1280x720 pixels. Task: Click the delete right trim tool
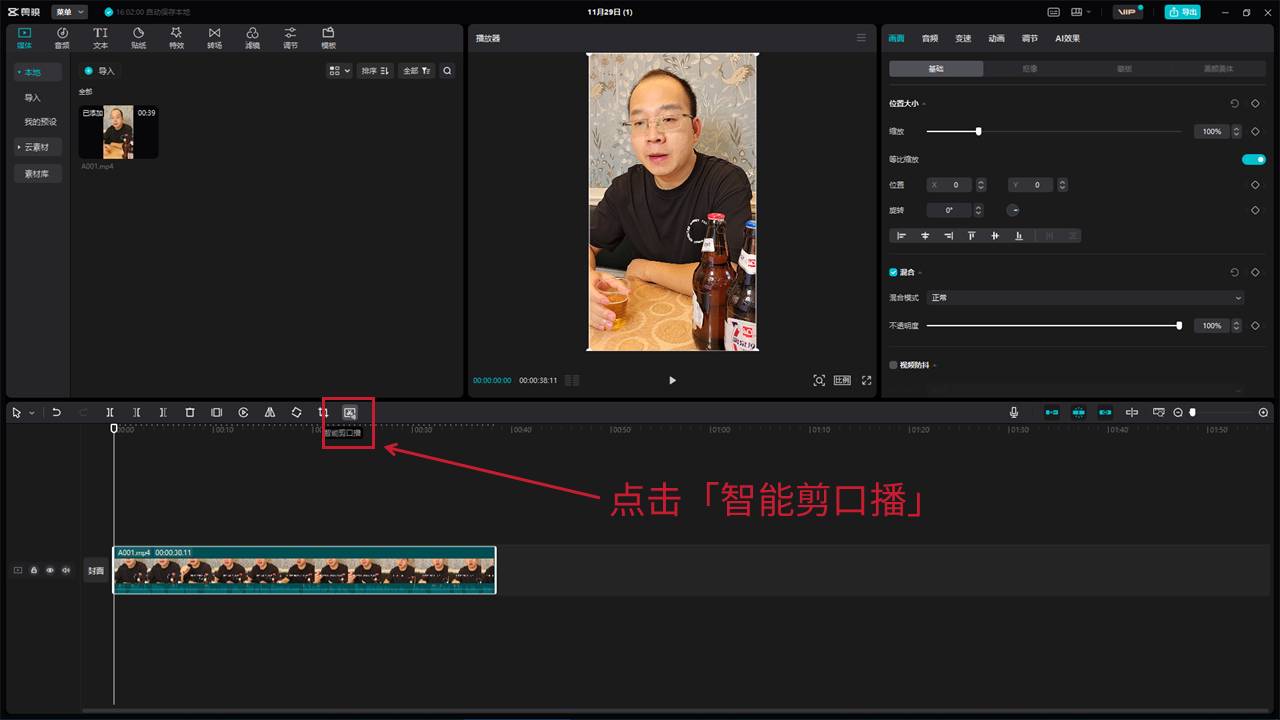163,412
